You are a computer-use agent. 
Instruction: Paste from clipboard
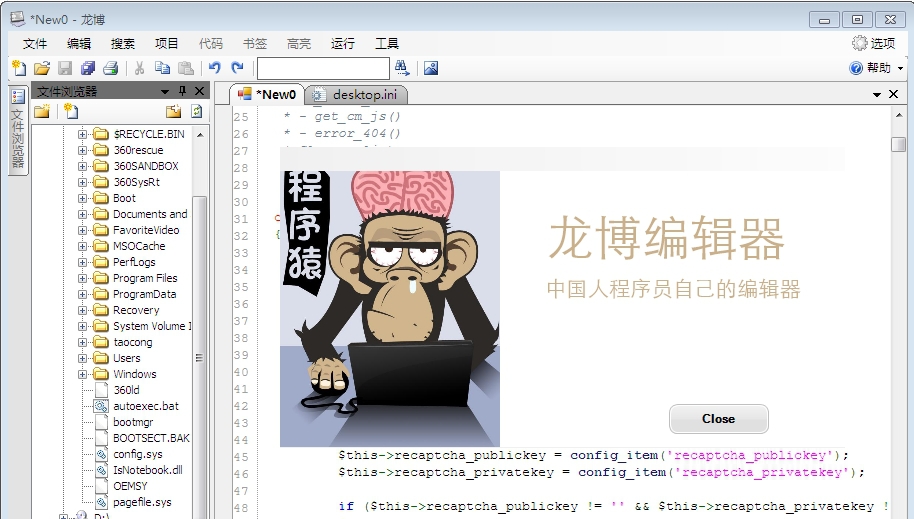185,68
